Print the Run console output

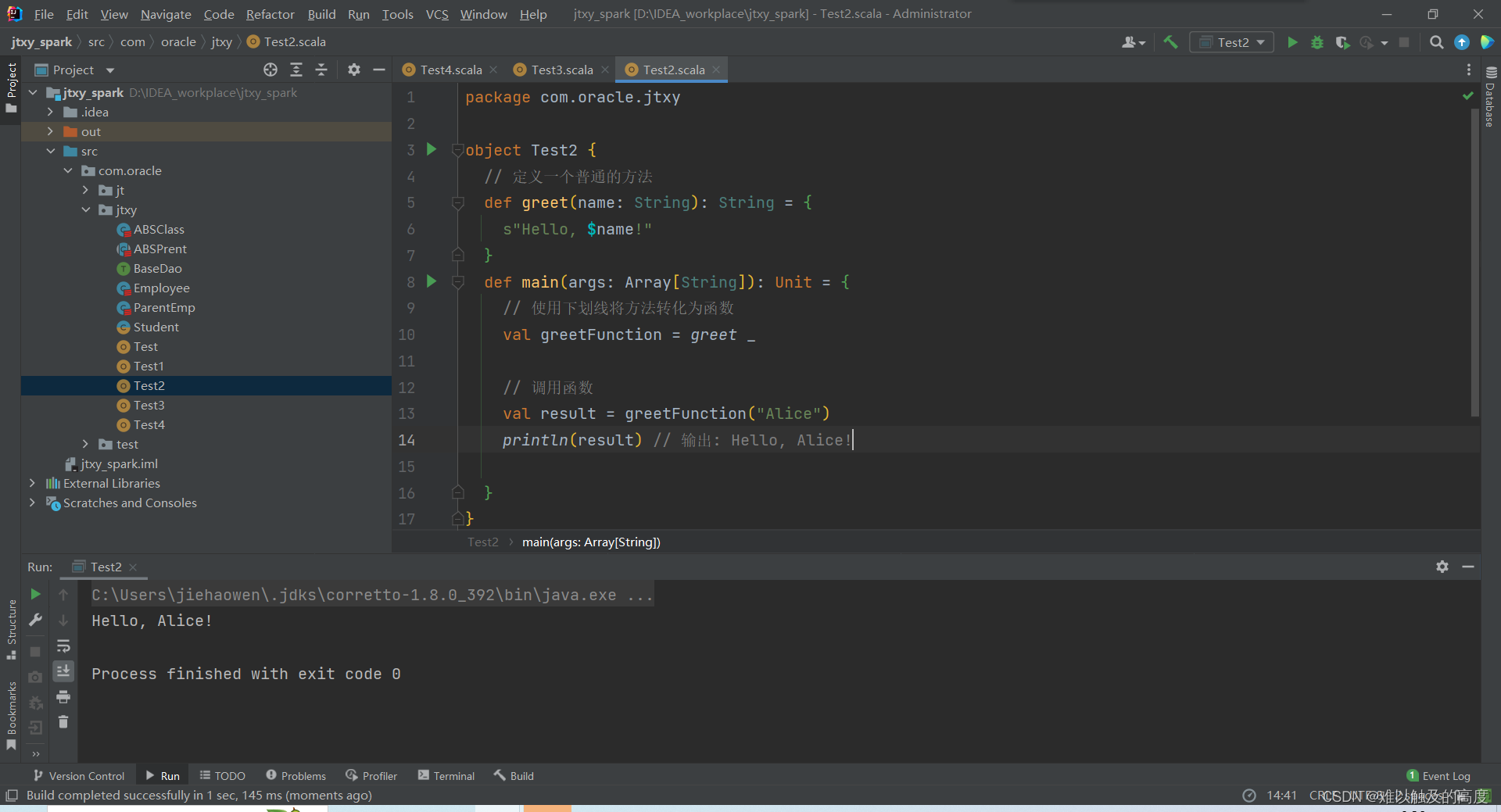[x=63, y=696]
